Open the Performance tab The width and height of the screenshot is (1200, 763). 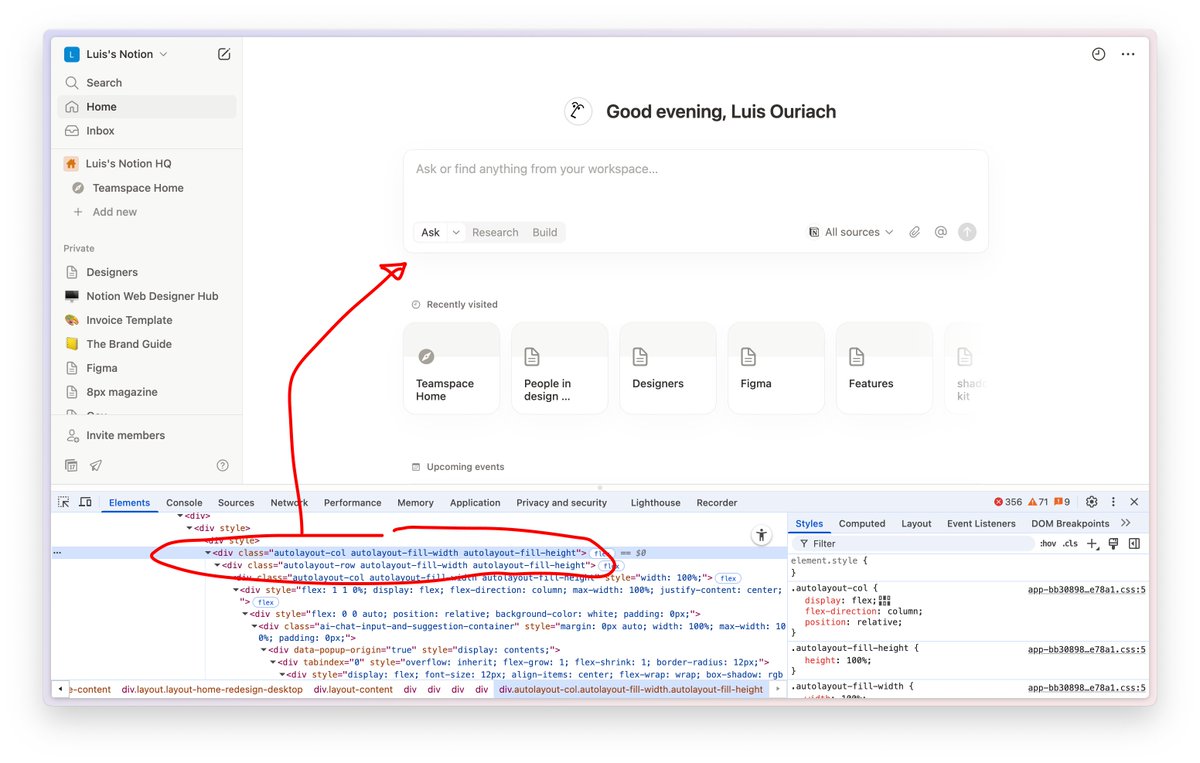(x=352, y=502)
